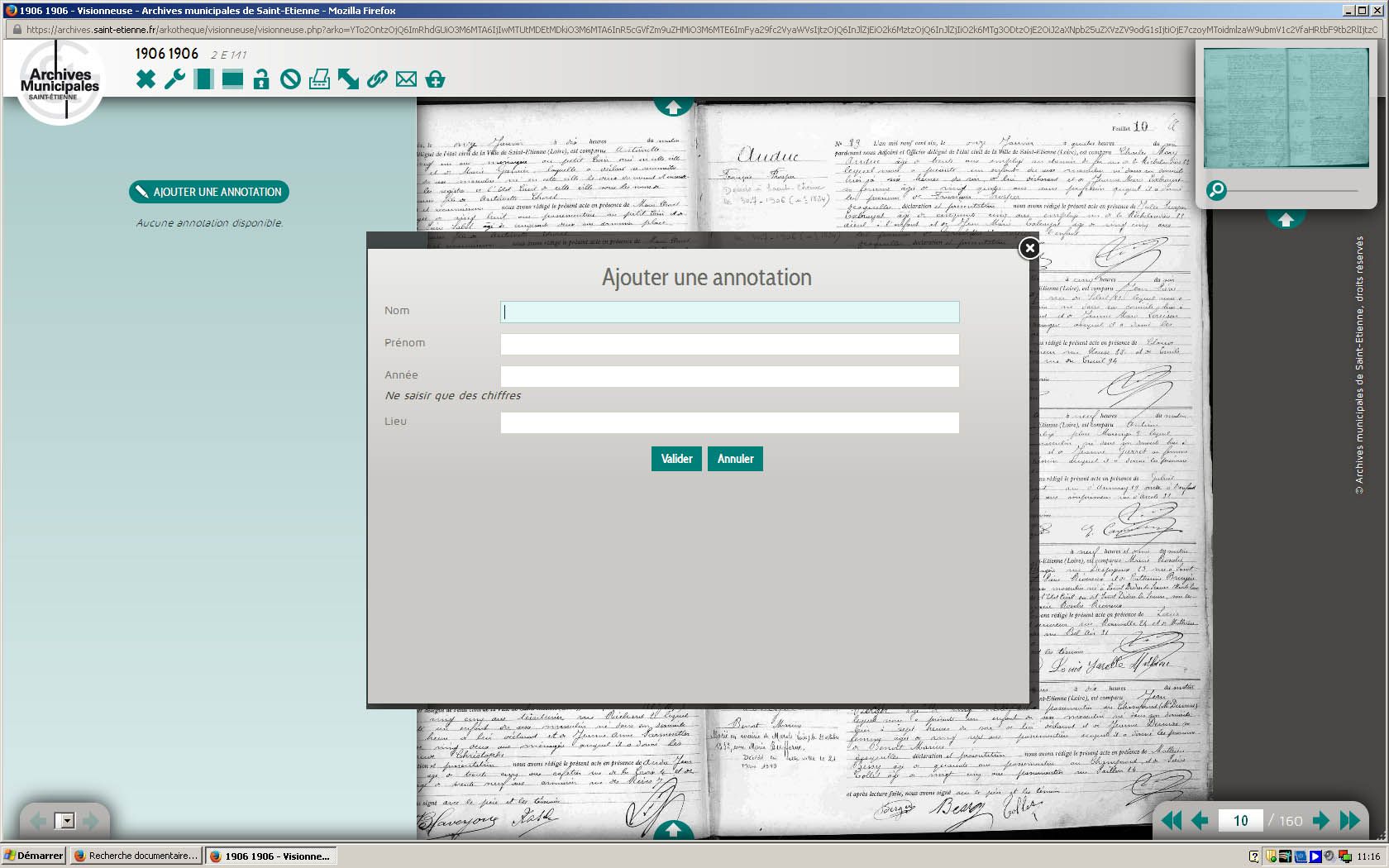Click the circle-slash prohibition icon

290,79
